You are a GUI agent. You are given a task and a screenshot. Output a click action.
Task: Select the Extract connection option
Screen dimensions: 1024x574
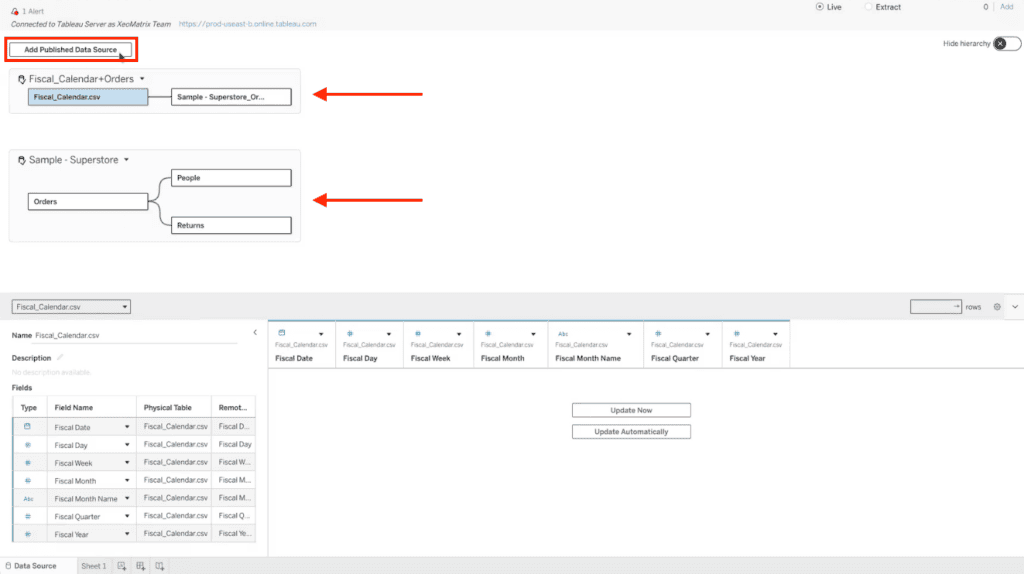click(x=868, y=7)
